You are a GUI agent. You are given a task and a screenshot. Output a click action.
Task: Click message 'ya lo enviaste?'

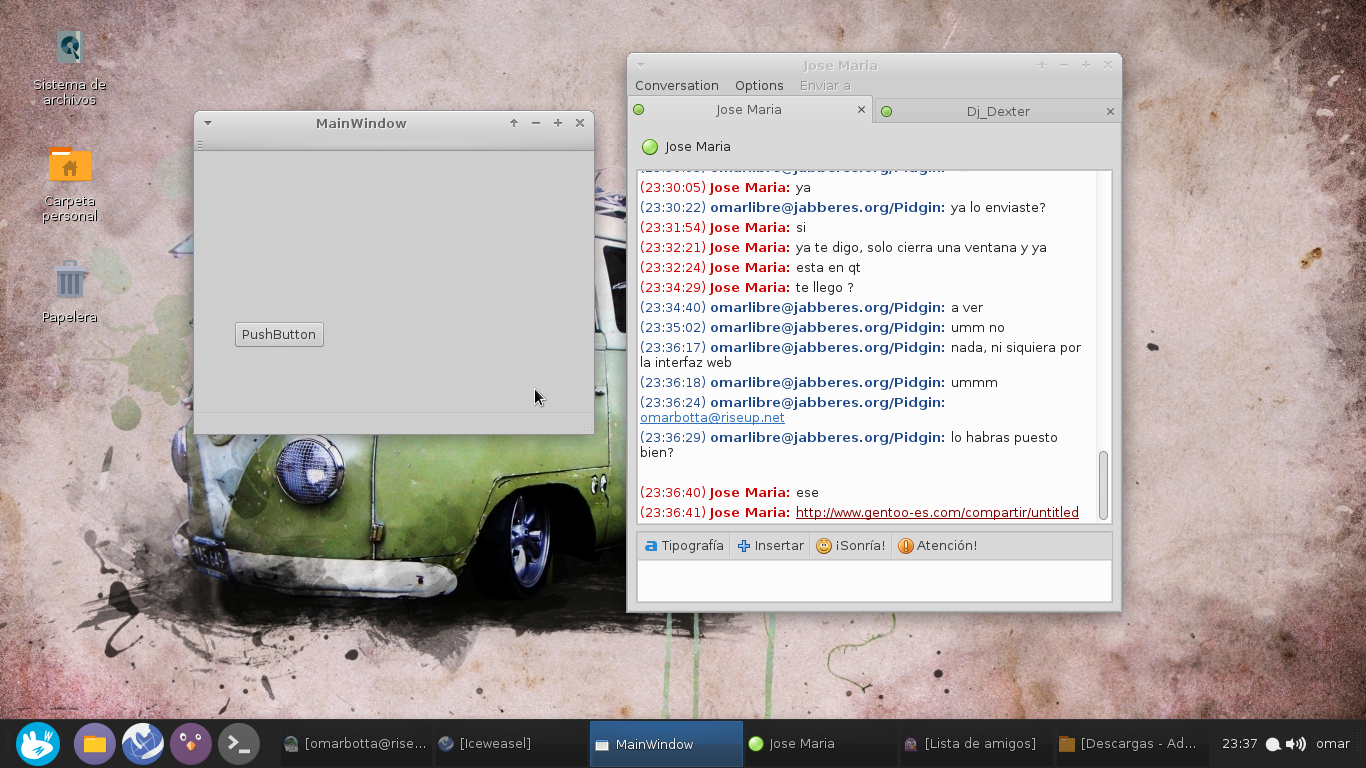998,208
